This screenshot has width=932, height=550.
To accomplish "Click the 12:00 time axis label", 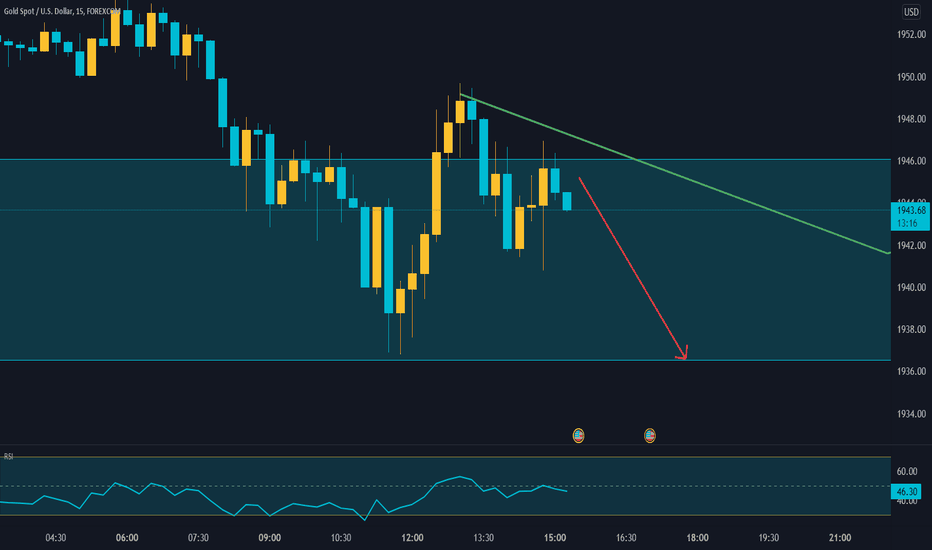I will [x=413, y=538].
